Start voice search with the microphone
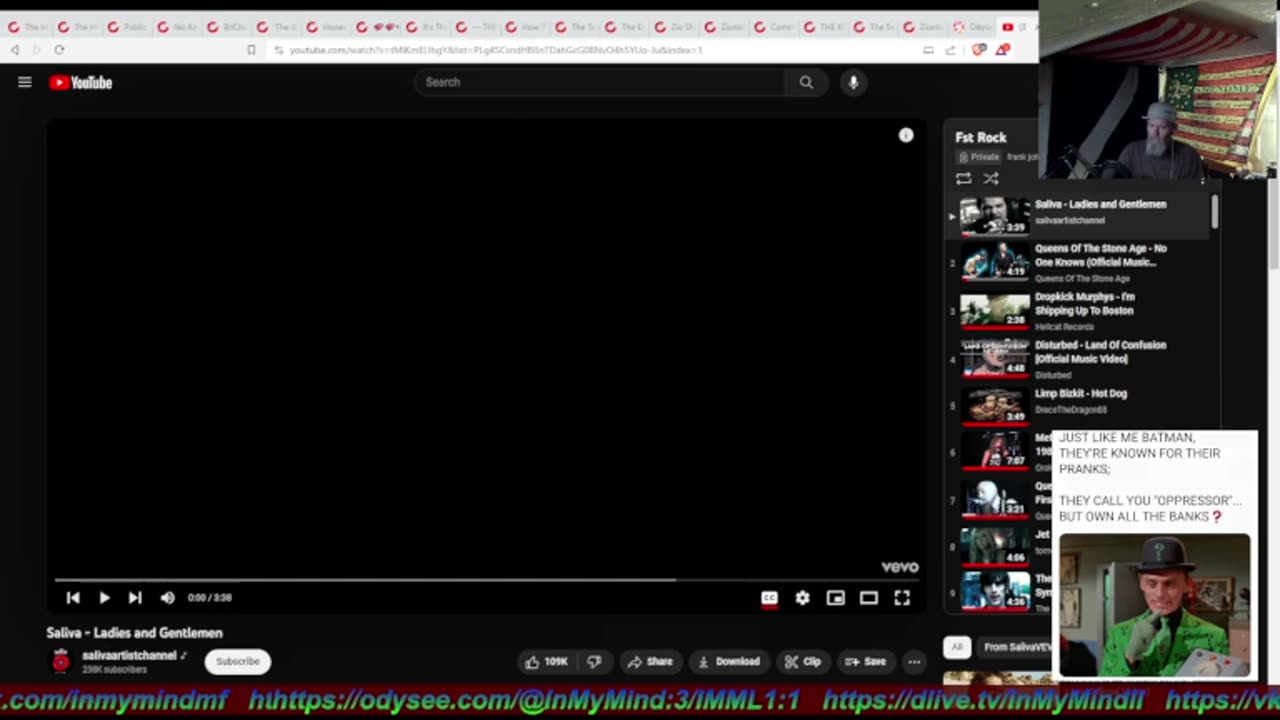The image size is (1280, 720). (853, 82)
